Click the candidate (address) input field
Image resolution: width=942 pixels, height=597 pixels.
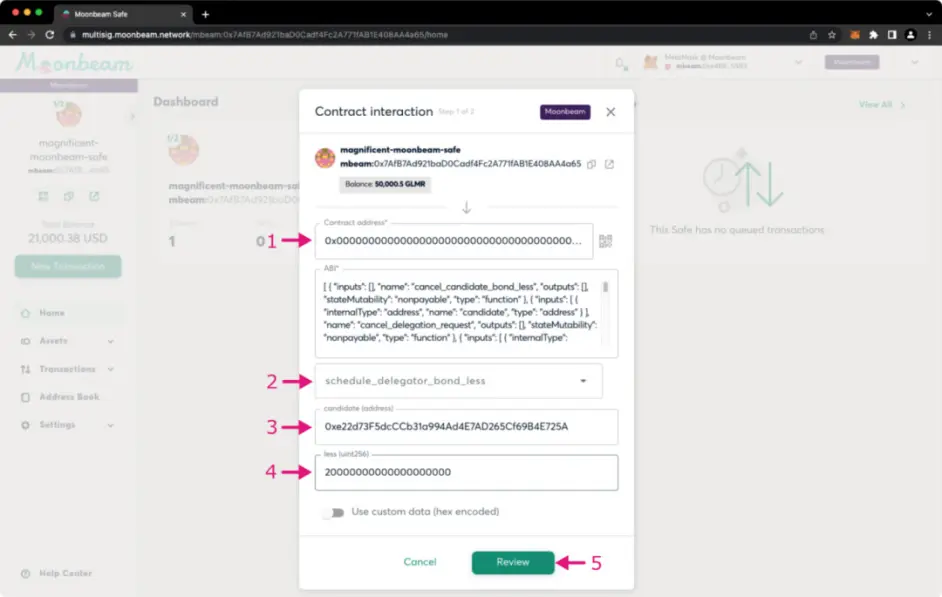tap(466, 426)
